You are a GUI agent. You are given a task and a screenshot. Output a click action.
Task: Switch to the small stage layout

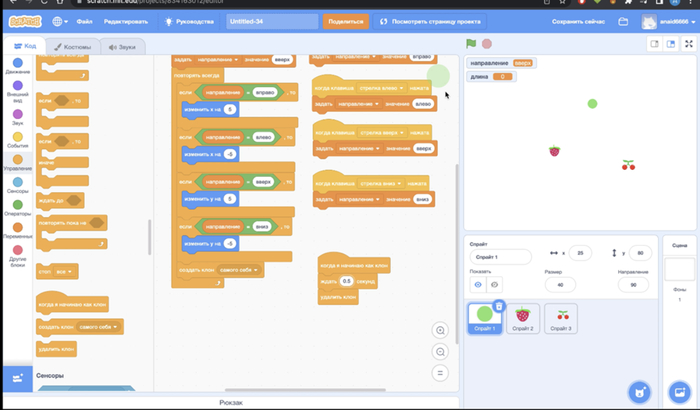click(655, 44)
